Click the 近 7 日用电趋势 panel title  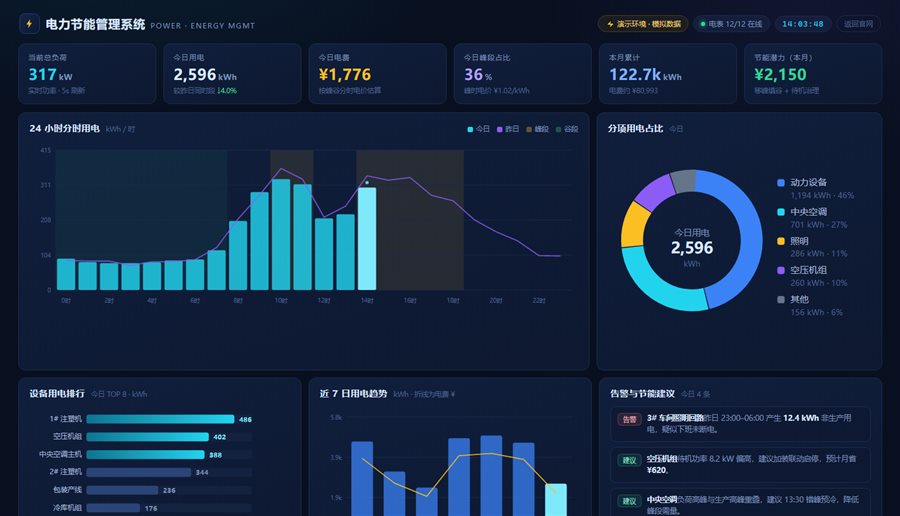coord(354,394)
